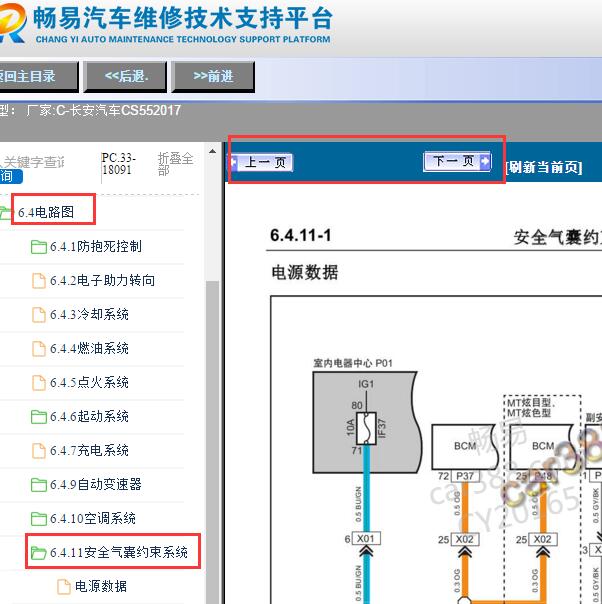The height and width of the screenshot is (604, 602).
Task: Click the P37 connector label
Action: tap(465, 476)
